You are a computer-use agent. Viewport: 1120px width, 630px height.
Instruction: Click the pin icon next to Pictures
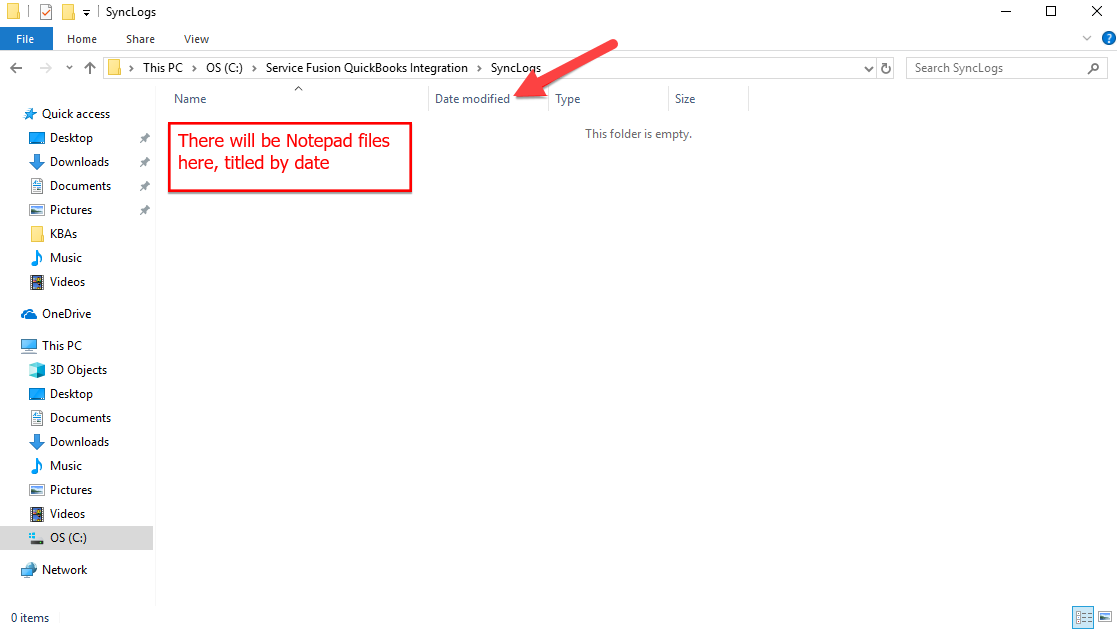144,210
